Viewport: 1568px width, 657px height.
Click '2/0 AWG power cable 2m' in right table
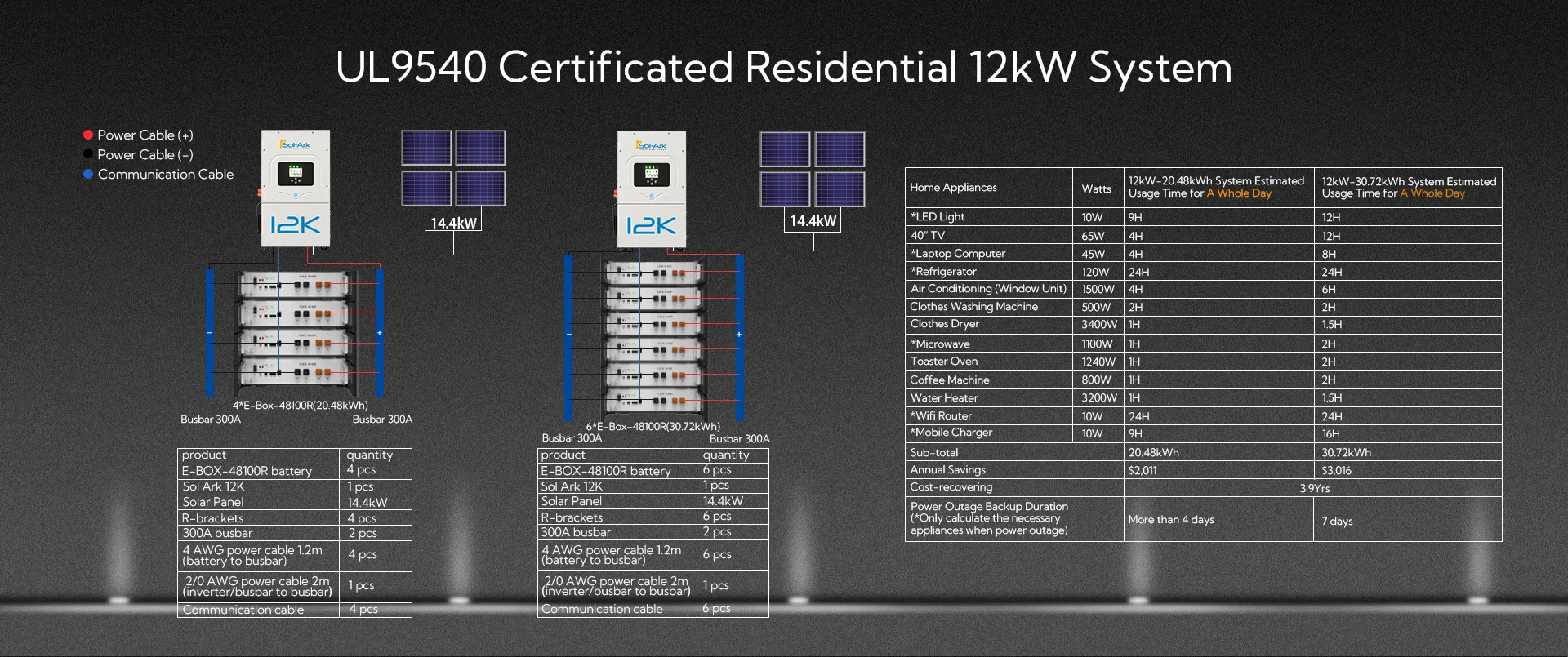point(617,581)
